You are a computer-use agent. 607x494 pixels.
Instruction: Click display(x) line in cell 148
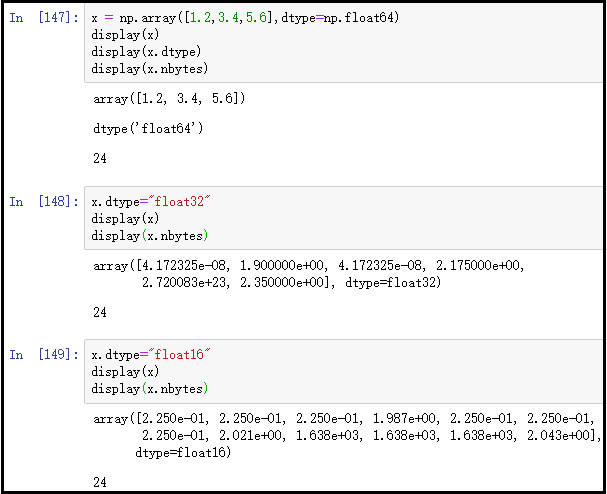tap(125, 219)
